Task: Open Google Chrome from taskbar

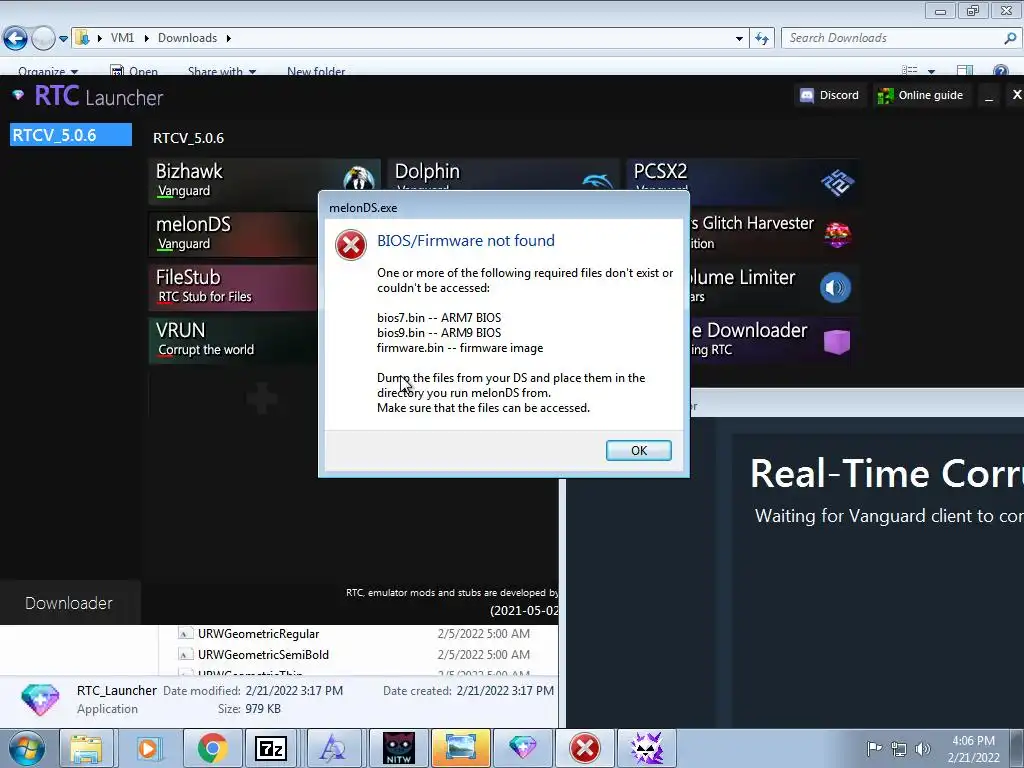Action: click(x=212, y=748)
